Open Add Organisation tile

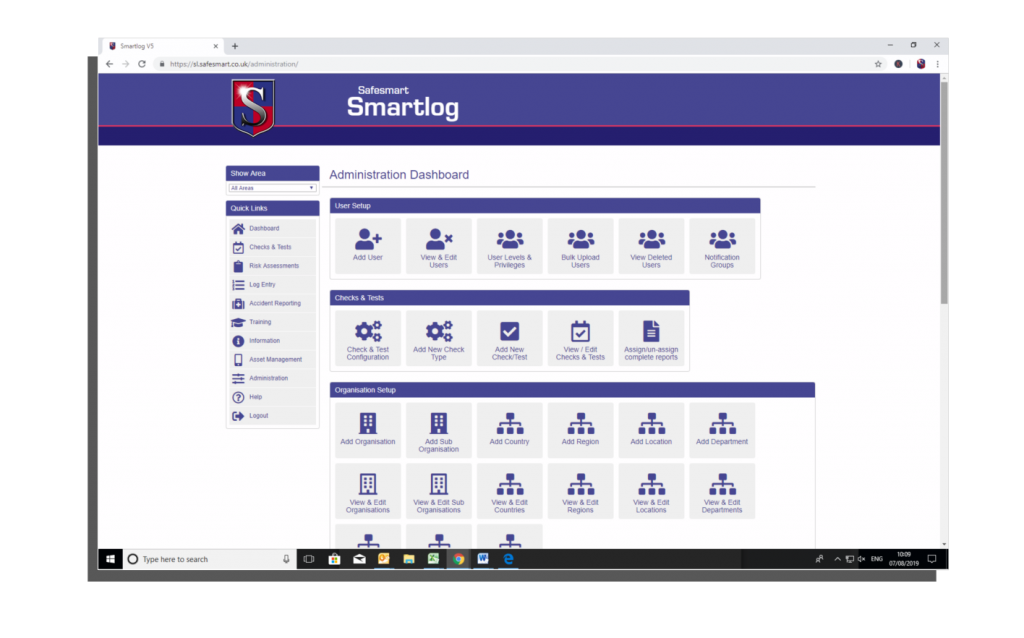pos(368,430)
